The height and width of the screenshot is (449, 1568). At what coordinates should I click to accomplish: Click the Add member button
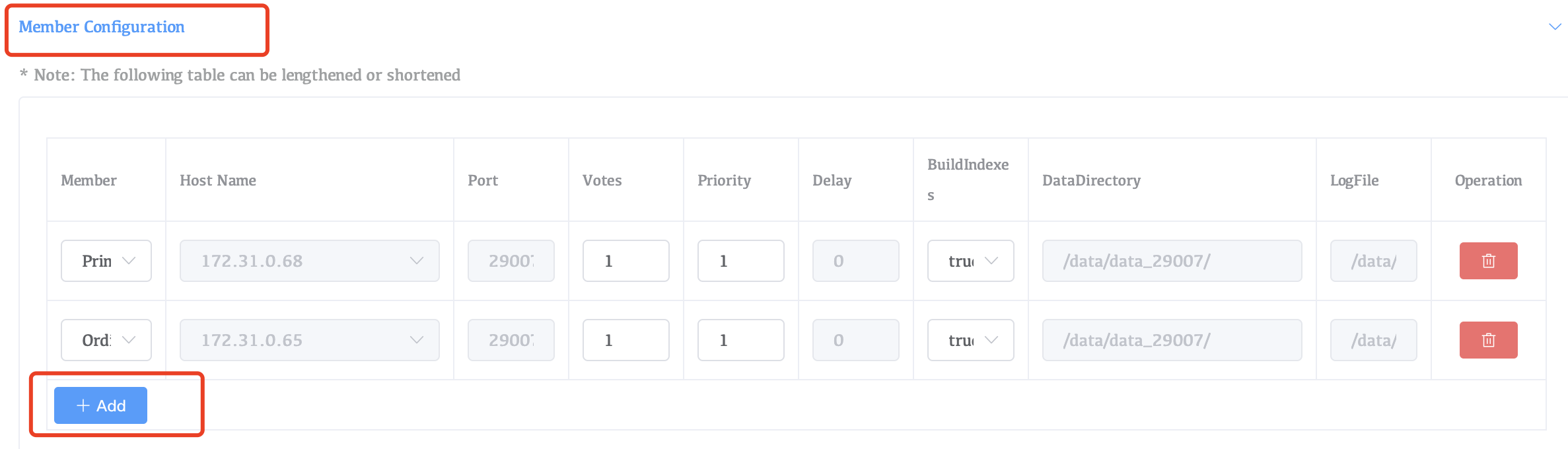[x=100, y=405]
